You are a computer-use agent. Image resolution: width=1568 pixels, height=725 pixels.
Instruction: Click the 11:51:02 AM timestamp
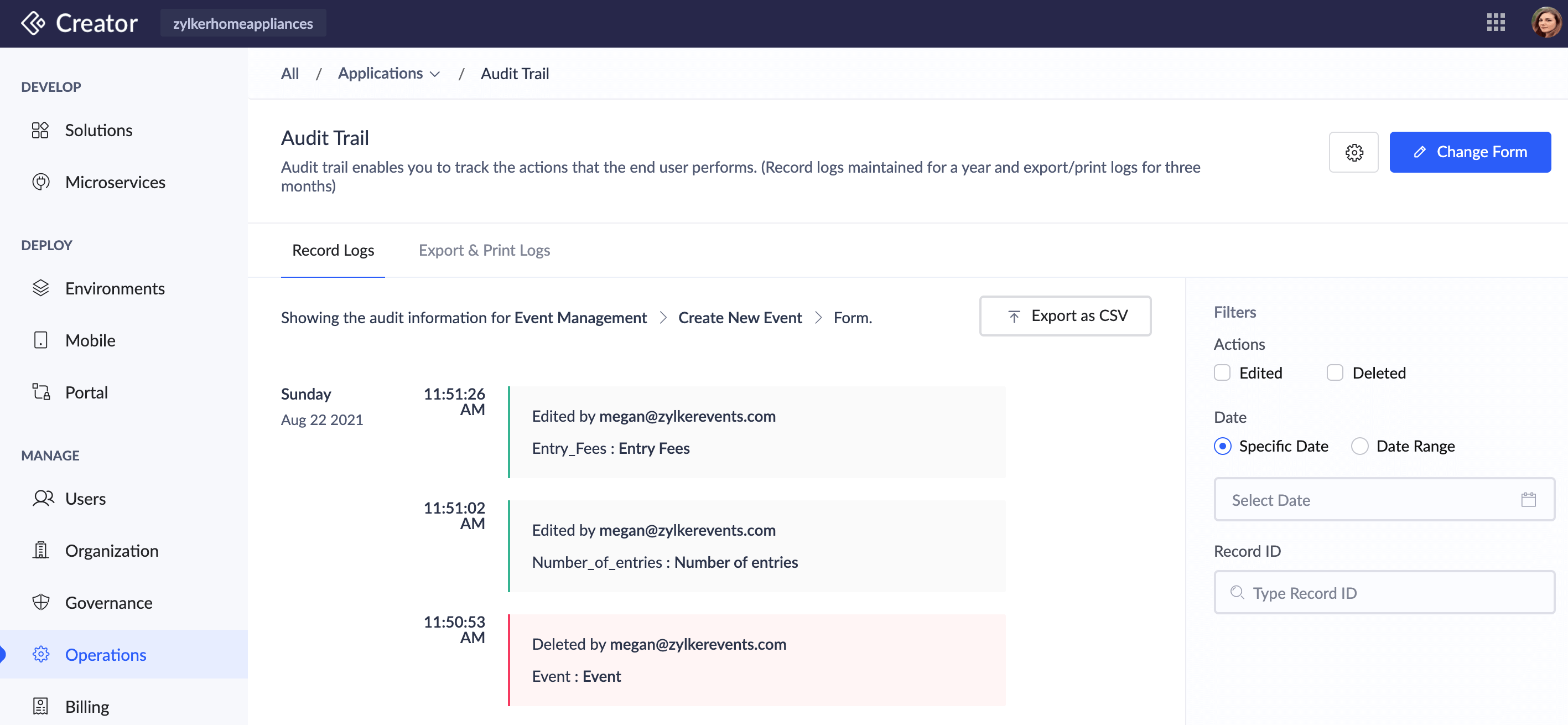click(x=454, y=516)
